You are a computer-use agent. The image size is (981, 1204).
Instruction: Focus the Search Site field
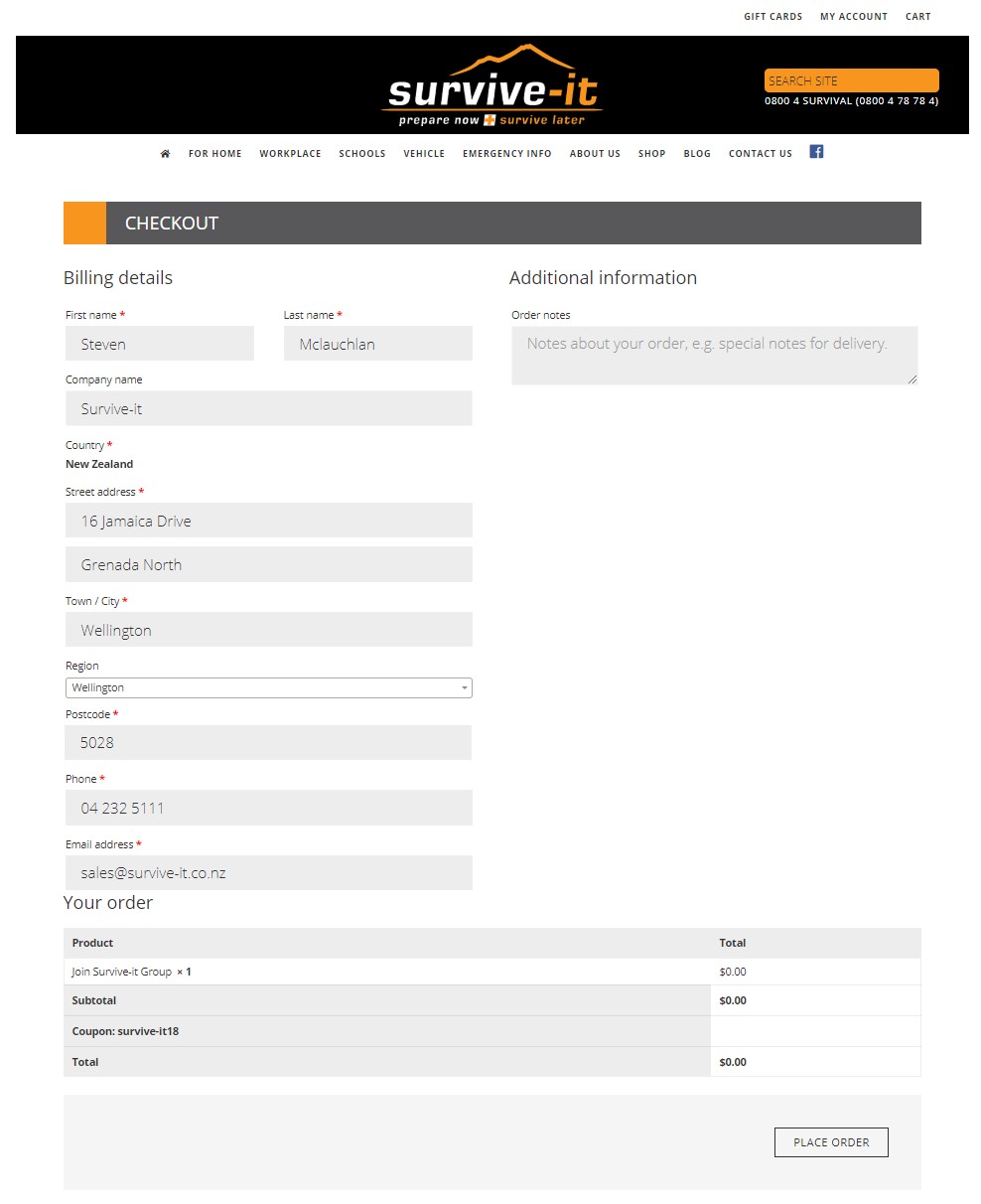click(x=852, y=80)
